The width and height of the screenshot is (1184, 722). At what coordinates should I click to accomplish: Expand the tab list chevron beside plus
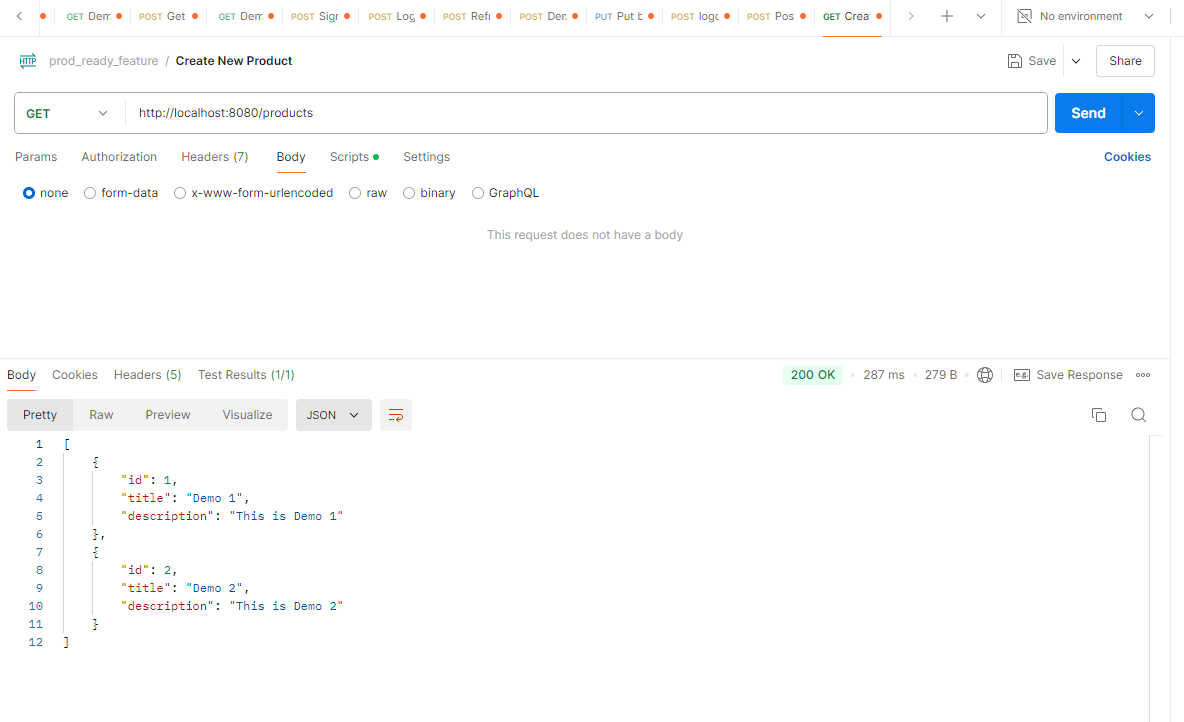pos(981,16)
